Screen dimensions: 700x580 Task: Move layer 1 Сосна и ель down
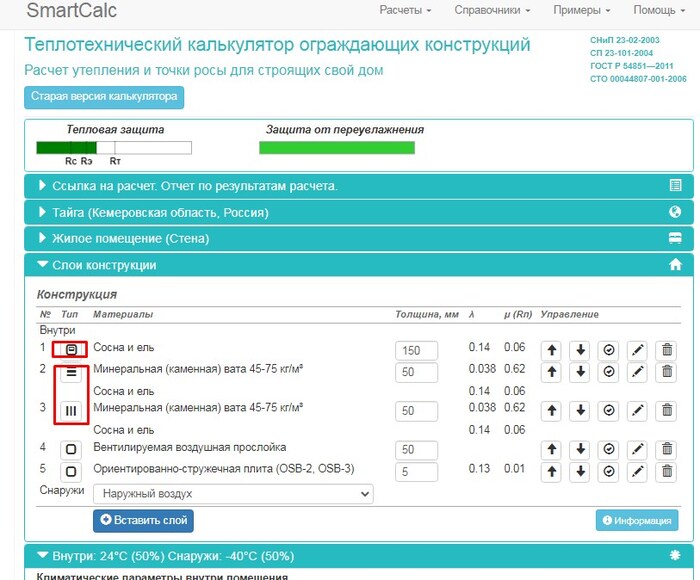pos(580,351)
